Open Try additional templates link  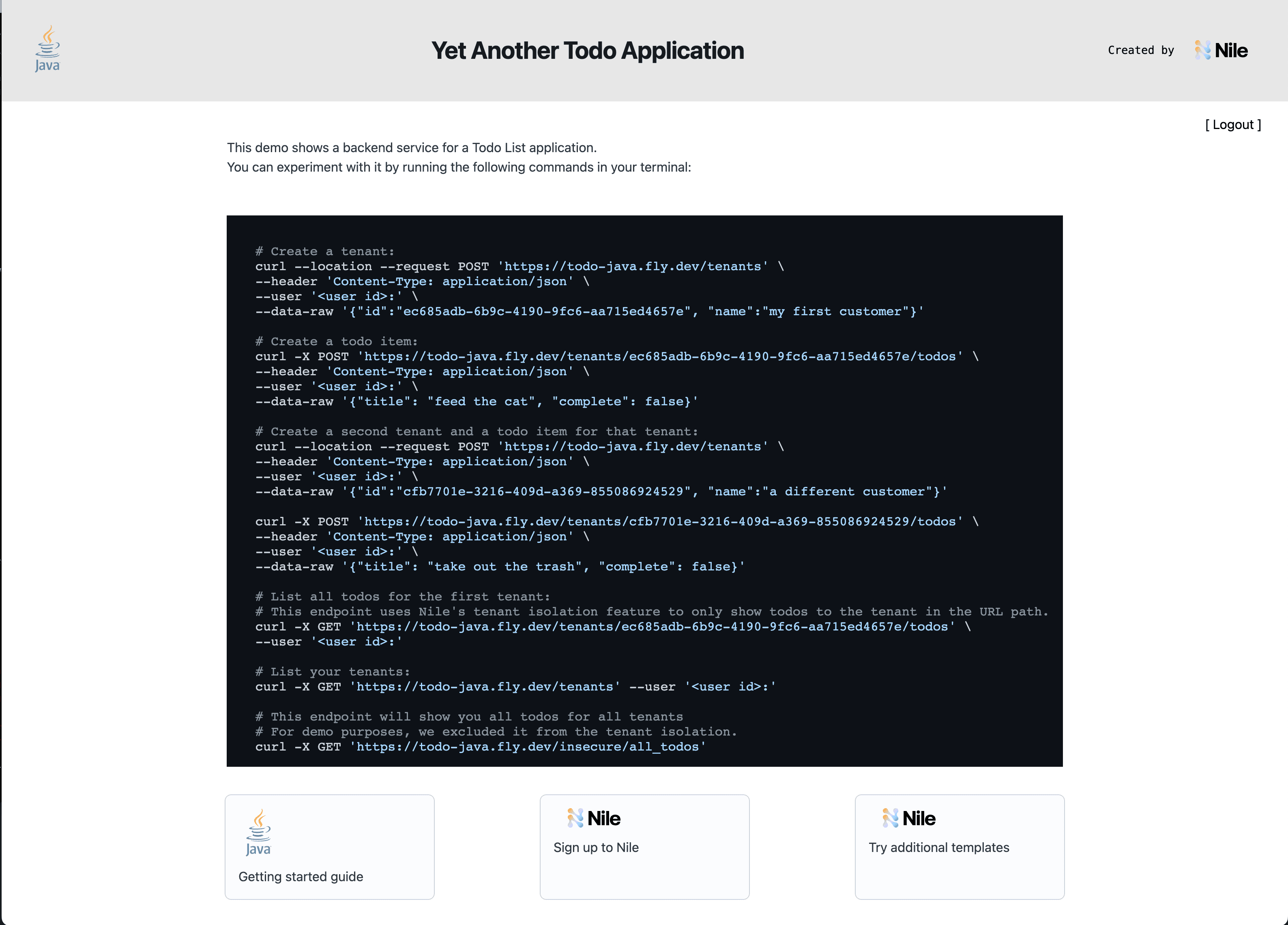(x=939, y=847)
